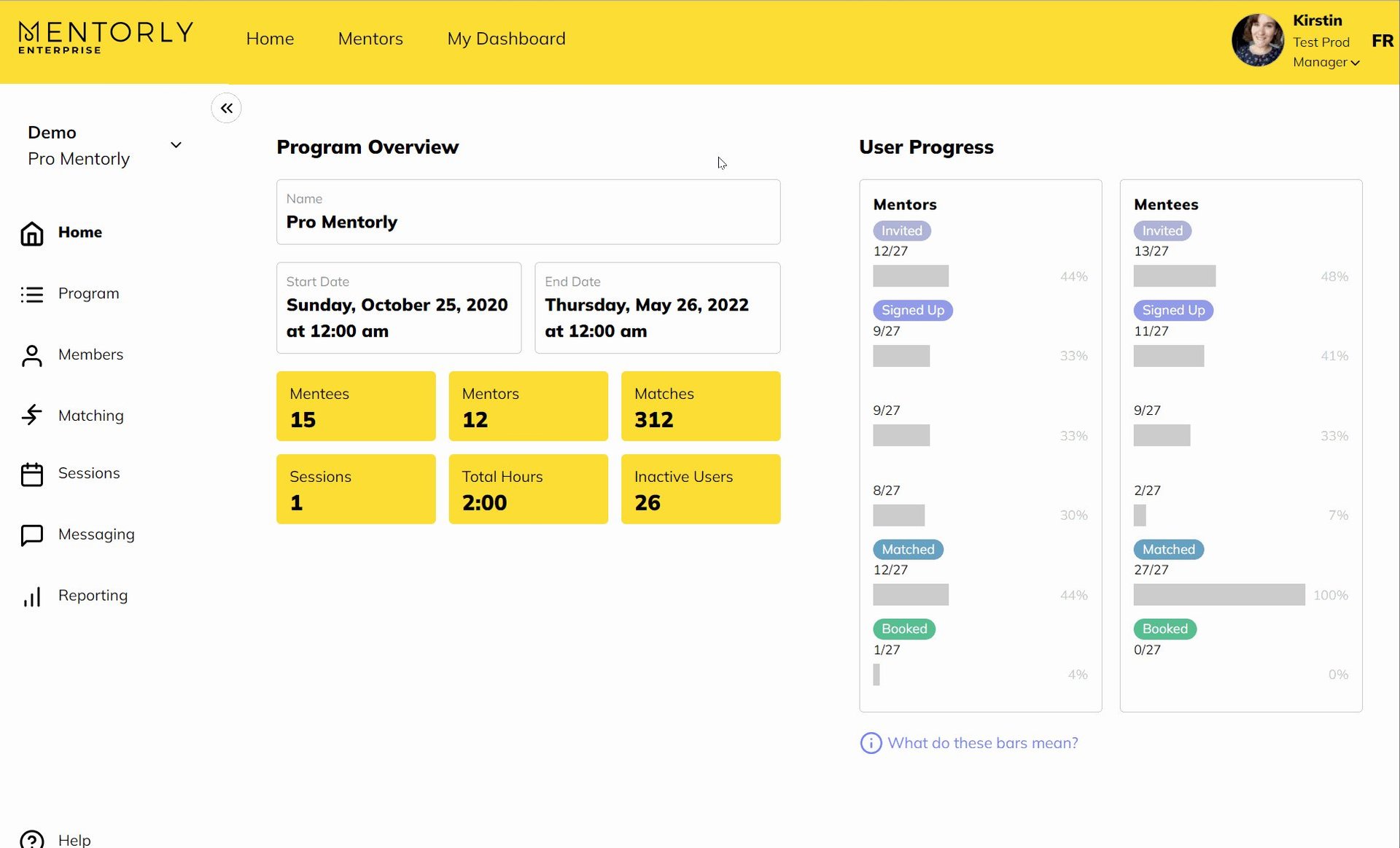Collapse the sidebar with double-chevron button

tap(226, 109)
